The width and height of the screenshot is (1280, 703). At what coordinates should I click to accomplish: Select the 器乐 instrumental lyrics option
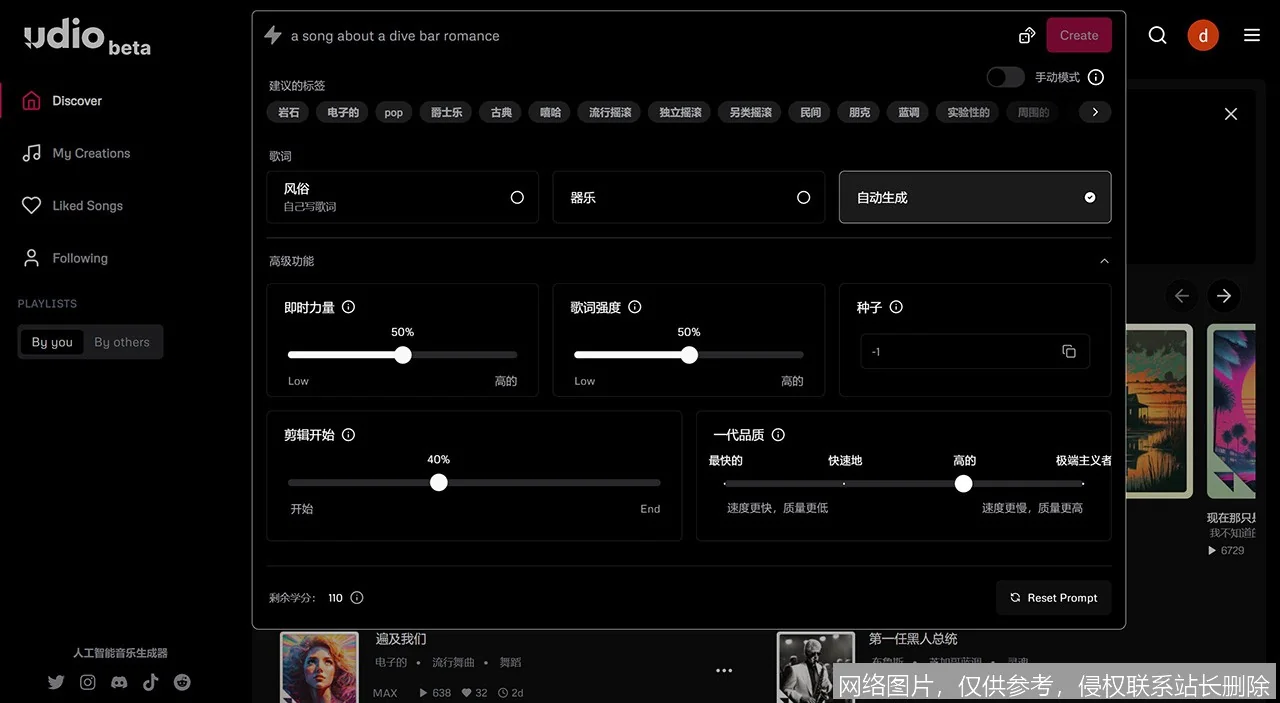pyautogui.click(x=688, y=197)
